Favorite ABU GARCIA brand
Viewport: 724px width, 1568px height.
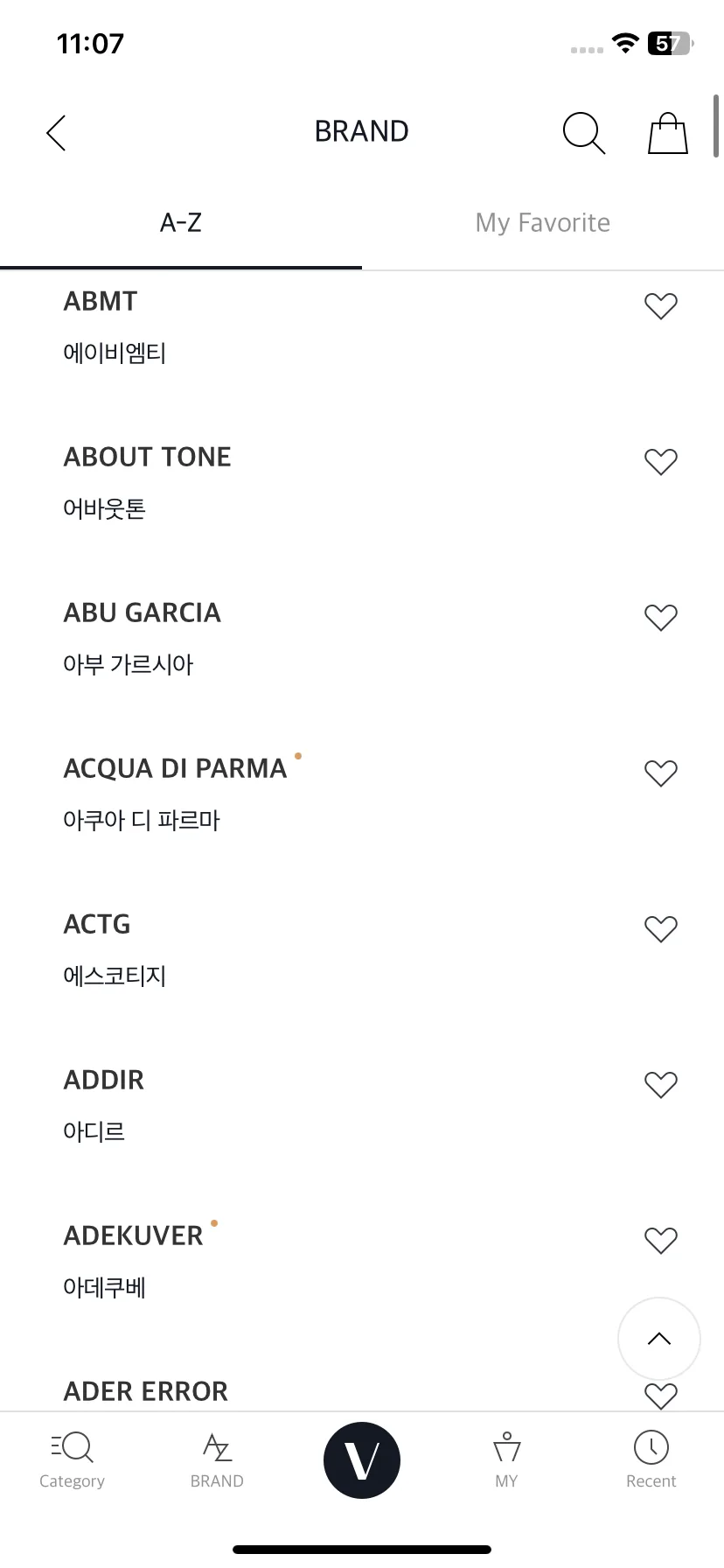[661, 618]
